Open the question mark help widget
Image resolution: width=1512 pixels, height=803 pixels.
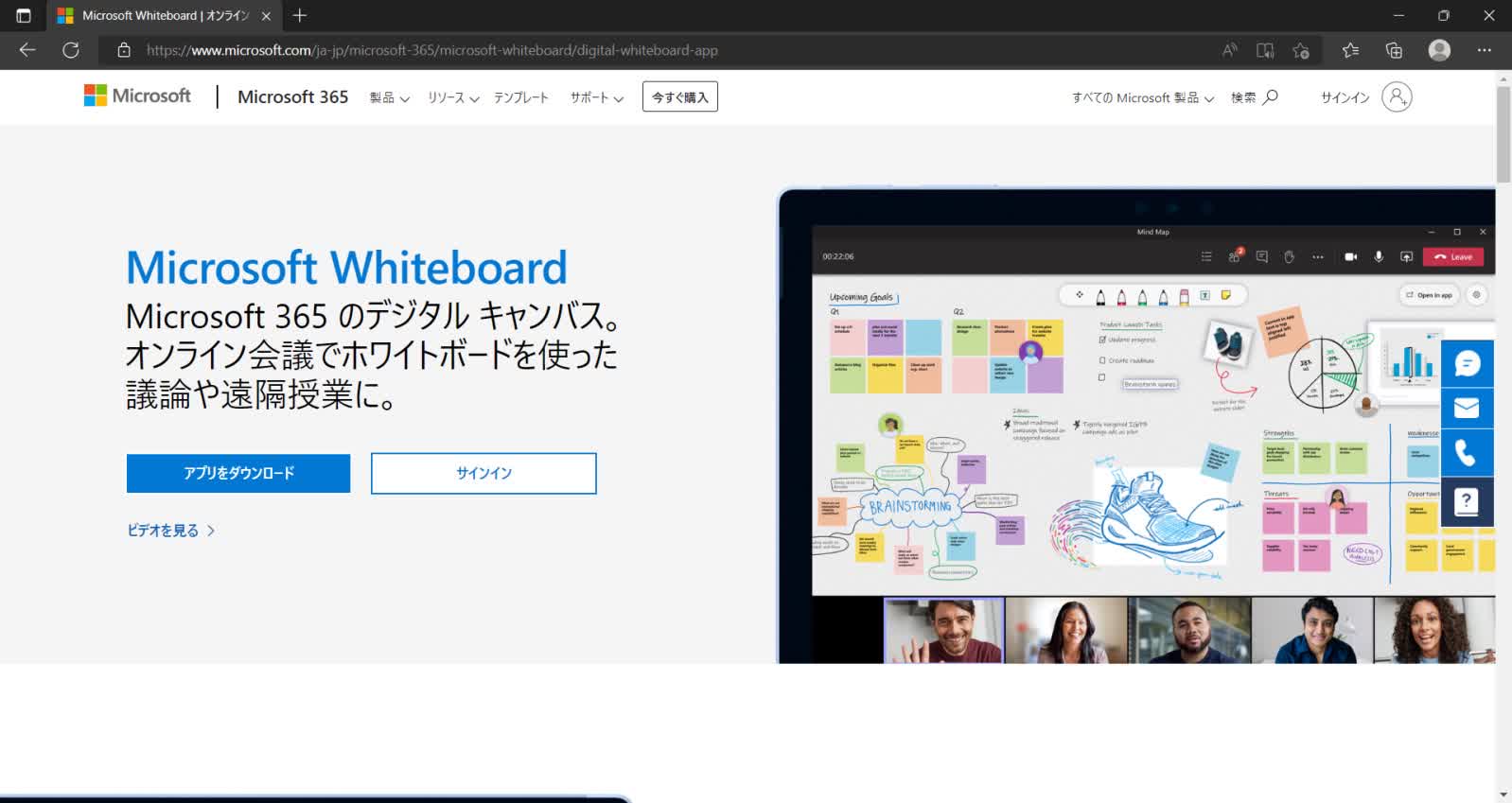(x=1467, y=501)
